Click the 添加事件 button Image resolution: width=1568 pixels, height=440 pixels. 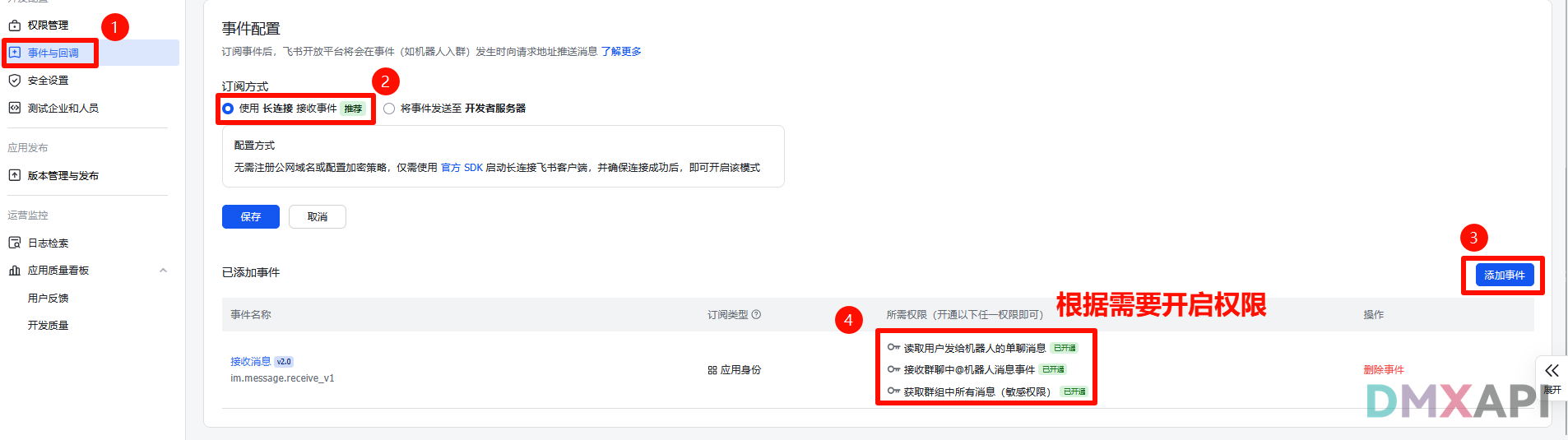coord(1505,275)
